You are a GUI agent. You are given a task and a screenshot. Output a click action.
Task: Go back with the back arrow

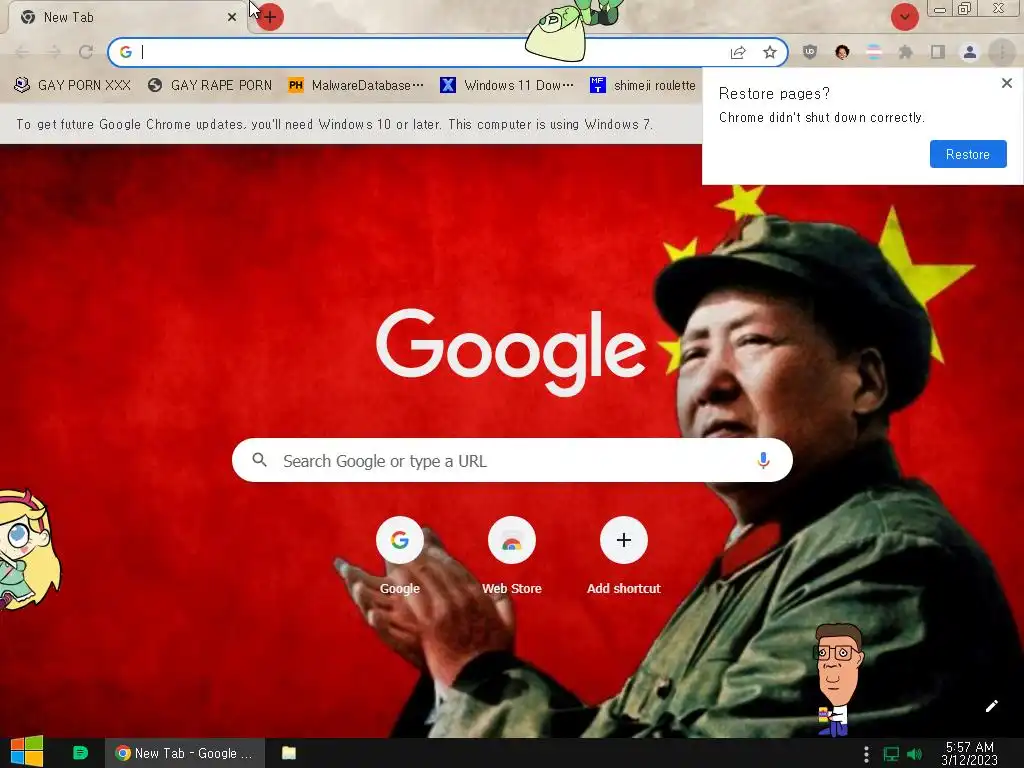pyautogui.click(x=22, y=52)
